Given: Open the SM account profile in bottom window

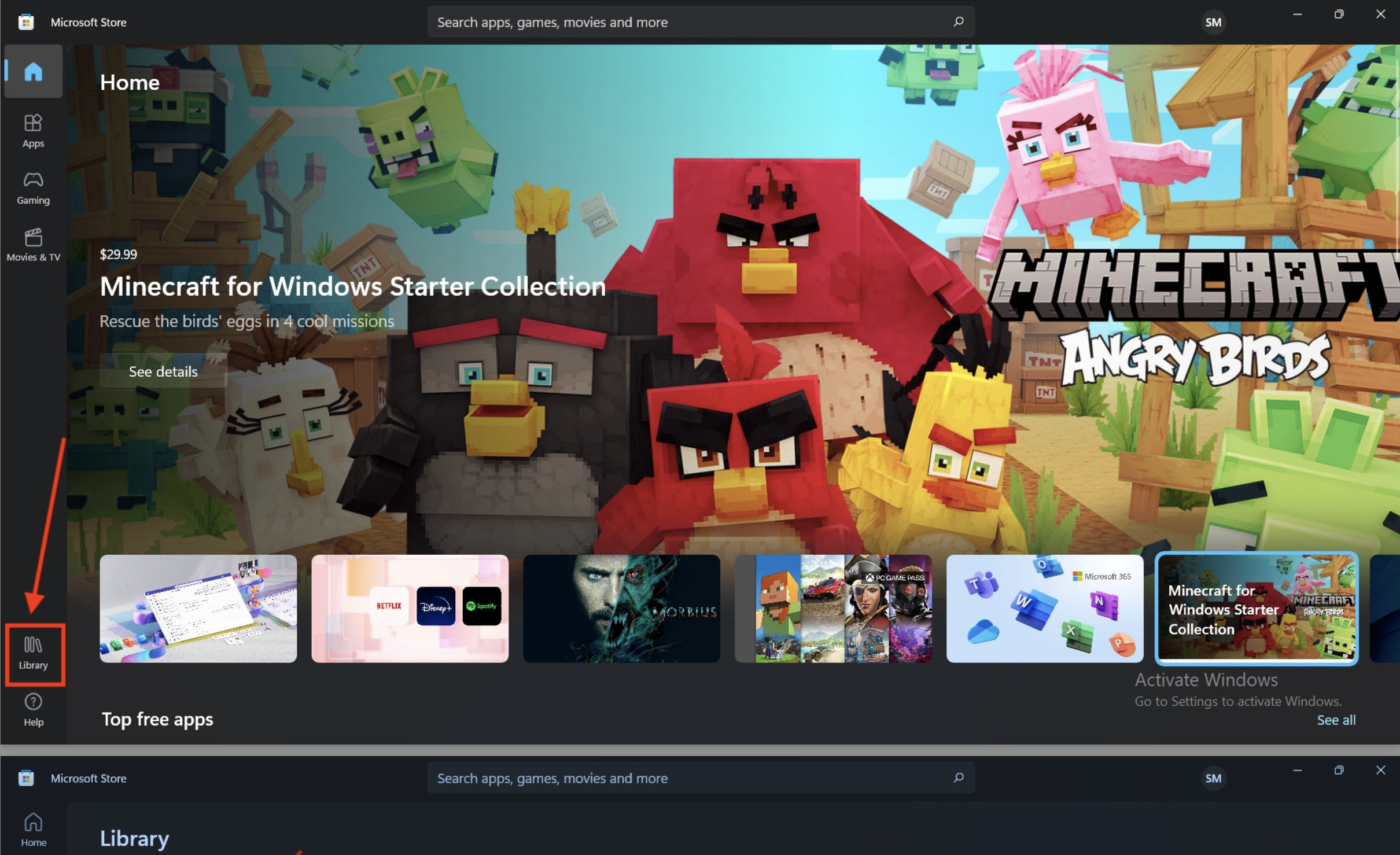Looking at the screenshot, I should click(1213, 778).
